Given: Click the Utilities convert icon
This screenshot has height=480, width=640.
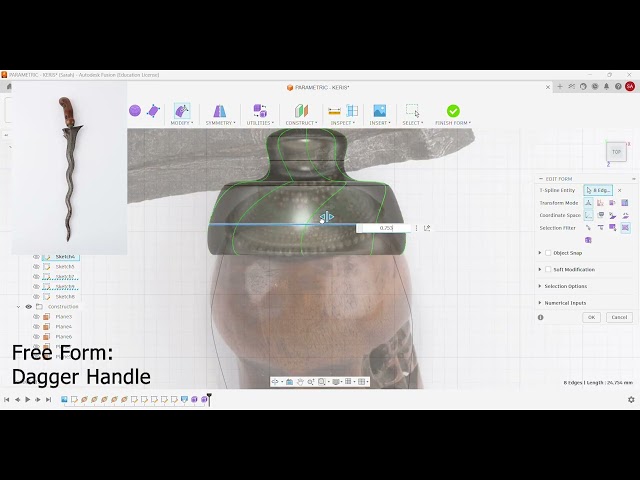Looking at the screenshot, I should tap(260, 111).
